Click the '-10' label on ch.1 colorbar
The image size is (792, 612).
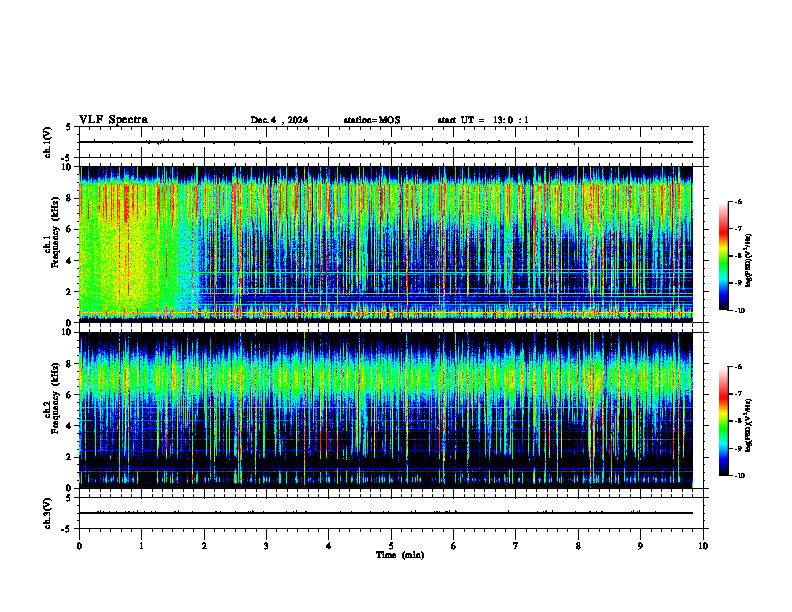coord(739,311)
